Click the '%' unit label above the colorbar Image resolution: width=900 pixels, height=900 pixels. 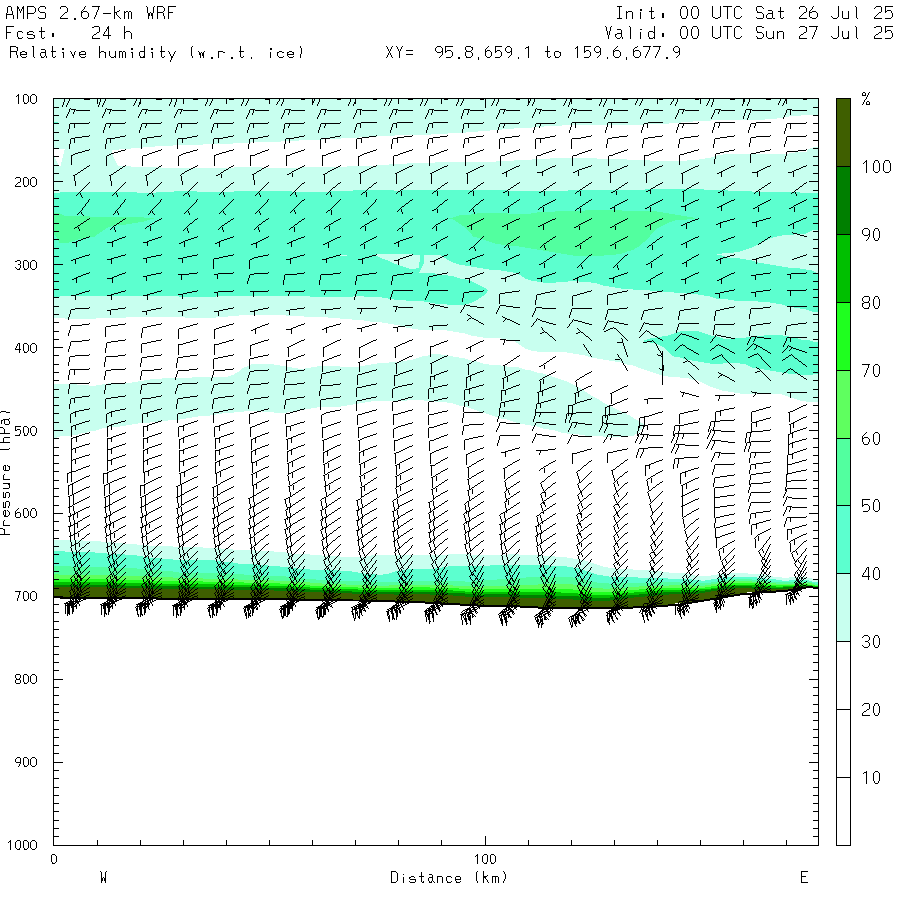866,99
